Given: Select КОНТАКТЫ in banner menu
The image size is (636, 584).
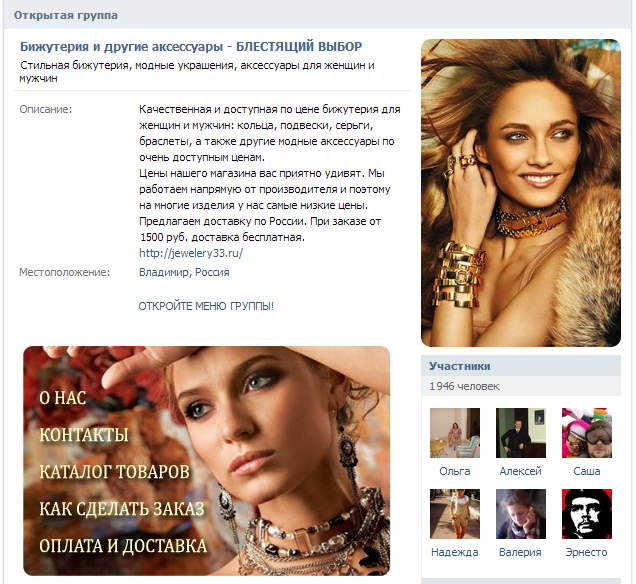Looking at the screenshot, I should [x=84, y=435].
